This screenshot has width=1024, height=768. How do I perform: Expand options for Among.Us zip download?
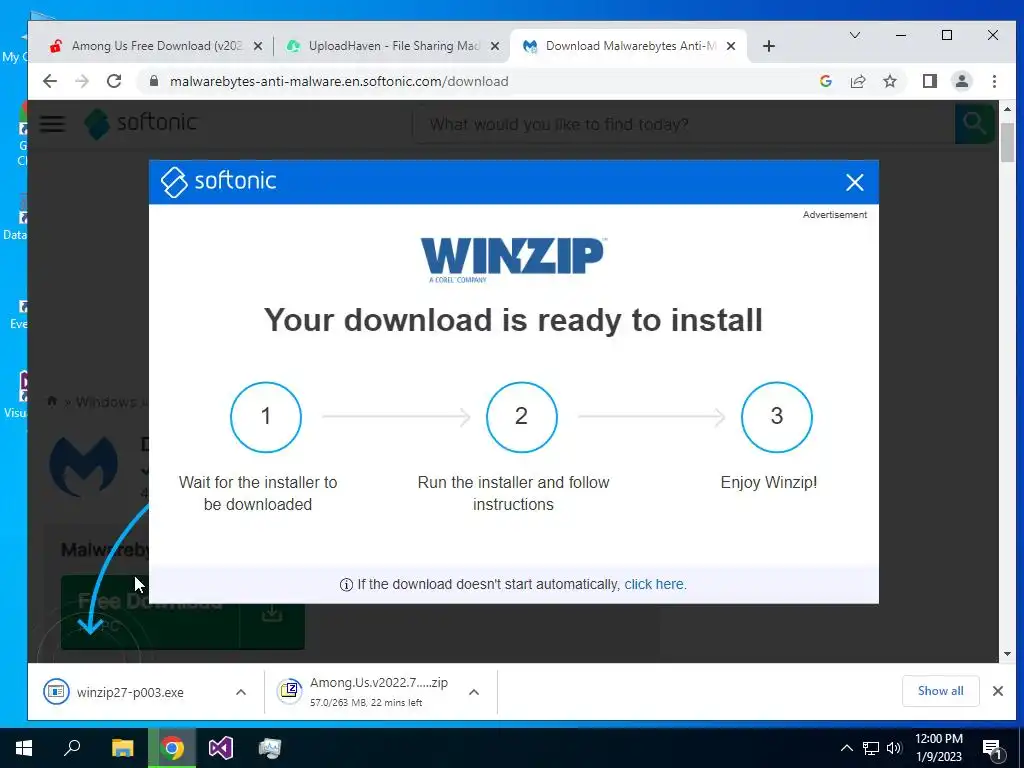click(474, 692)
